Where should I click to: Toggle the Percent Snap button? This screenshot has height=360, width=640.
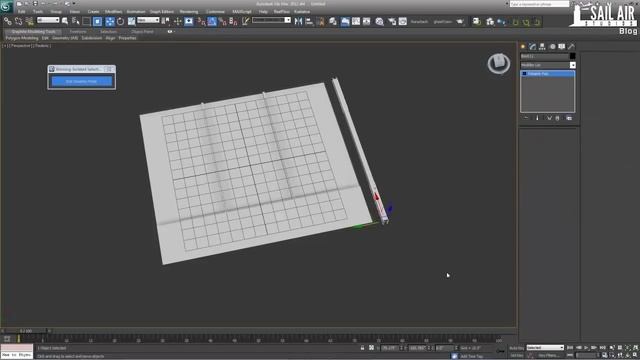tap(222, 21)
